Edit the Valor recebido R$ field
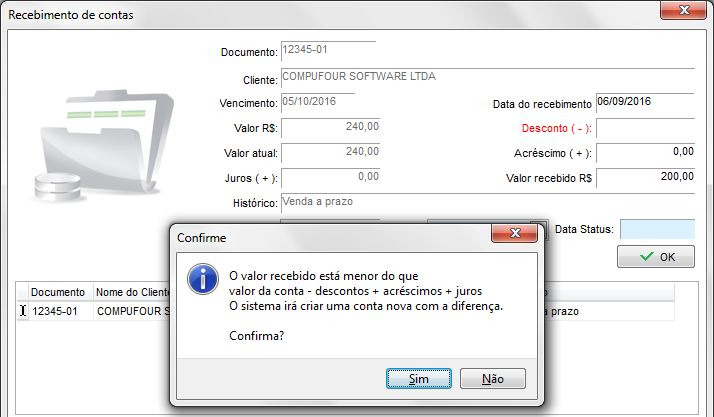This screenshot has height=417, width=714. pos(645,178)
